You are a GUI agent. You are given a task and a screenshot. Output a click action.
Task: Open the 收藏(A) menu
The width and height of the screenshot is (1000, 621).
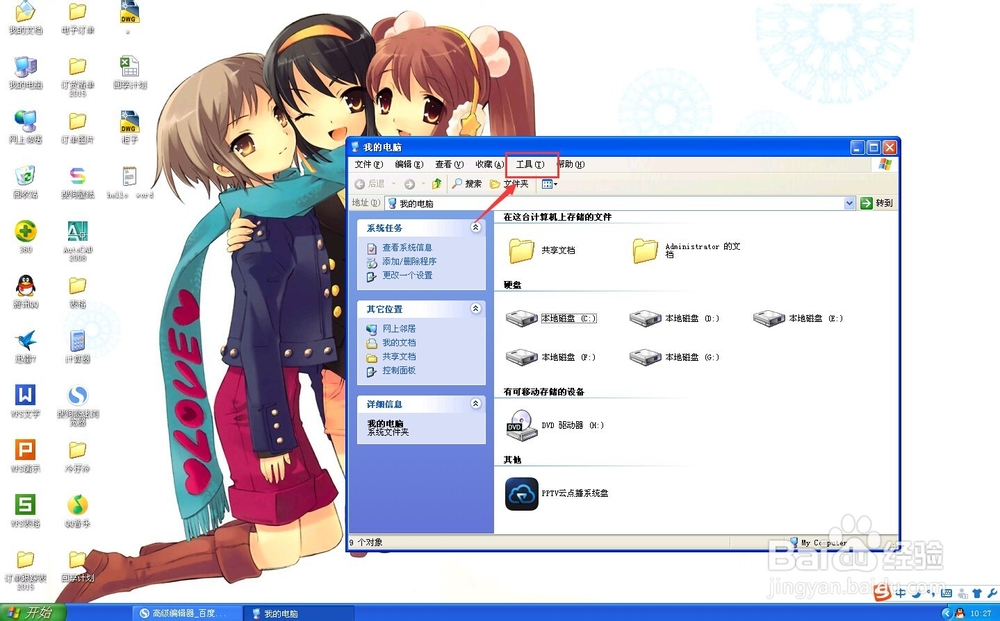[x=489, y=164]
